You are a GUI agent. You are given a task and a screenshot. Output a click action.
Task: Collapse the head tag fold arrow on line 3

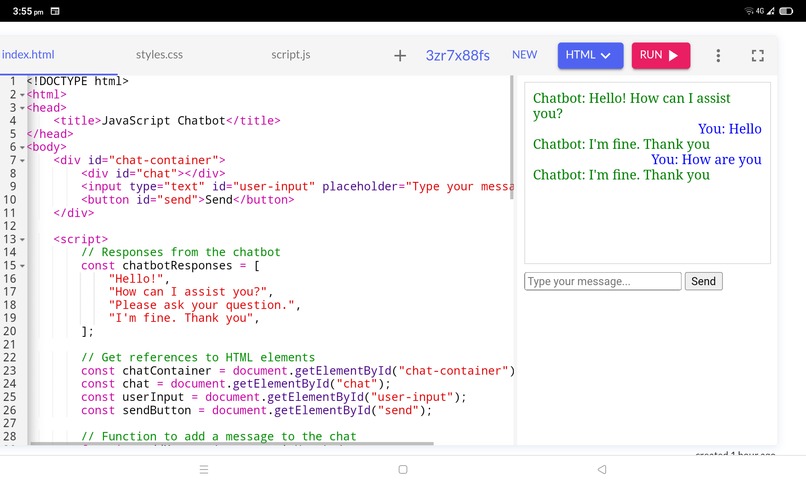[22, 108]
